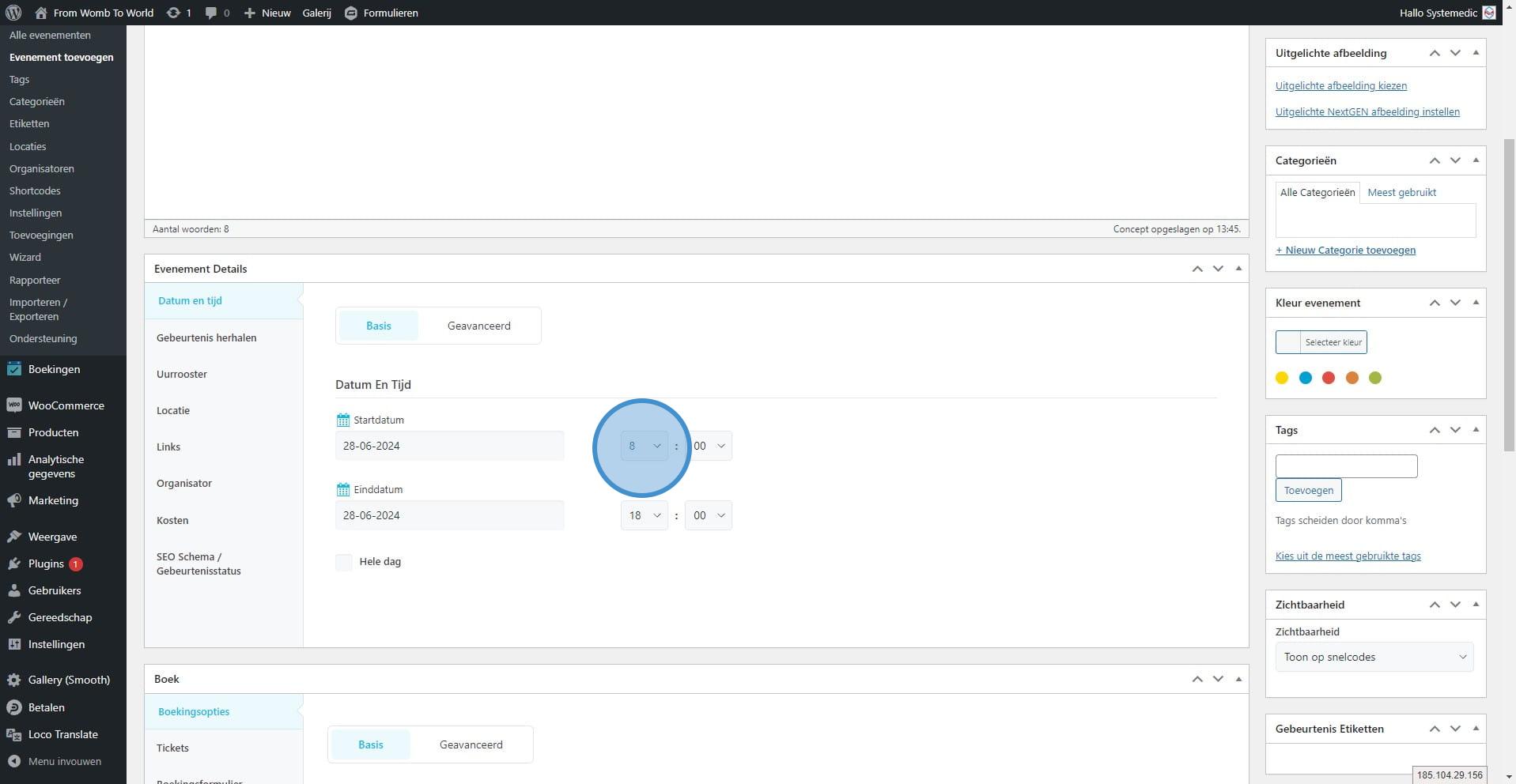
Task: Open the comments bubble icon
Action: point(211,13)
